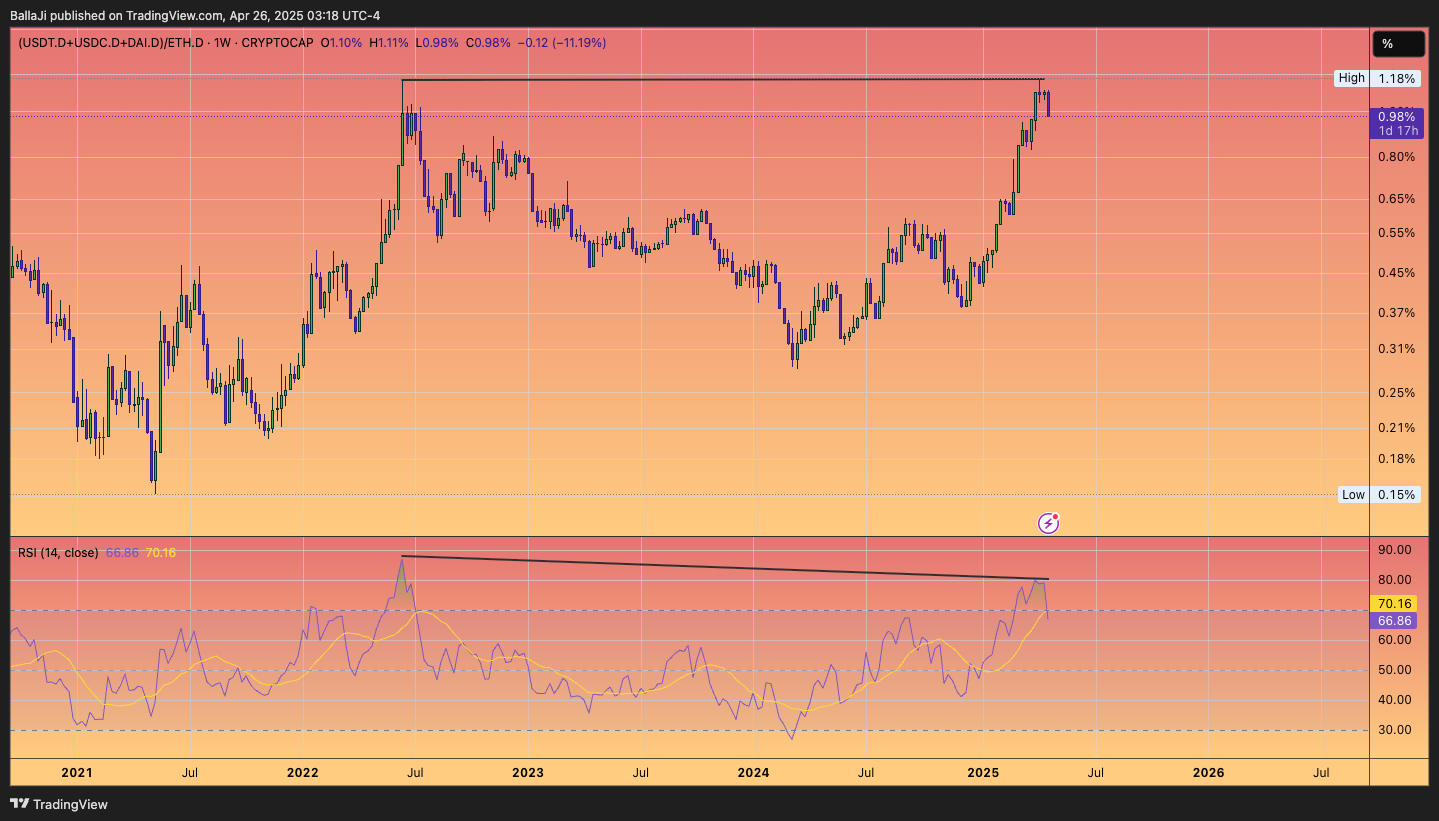Click the 0.21% price axis label
Viewport: 1439px width, 821px height.
click(x=1396, y=428)
